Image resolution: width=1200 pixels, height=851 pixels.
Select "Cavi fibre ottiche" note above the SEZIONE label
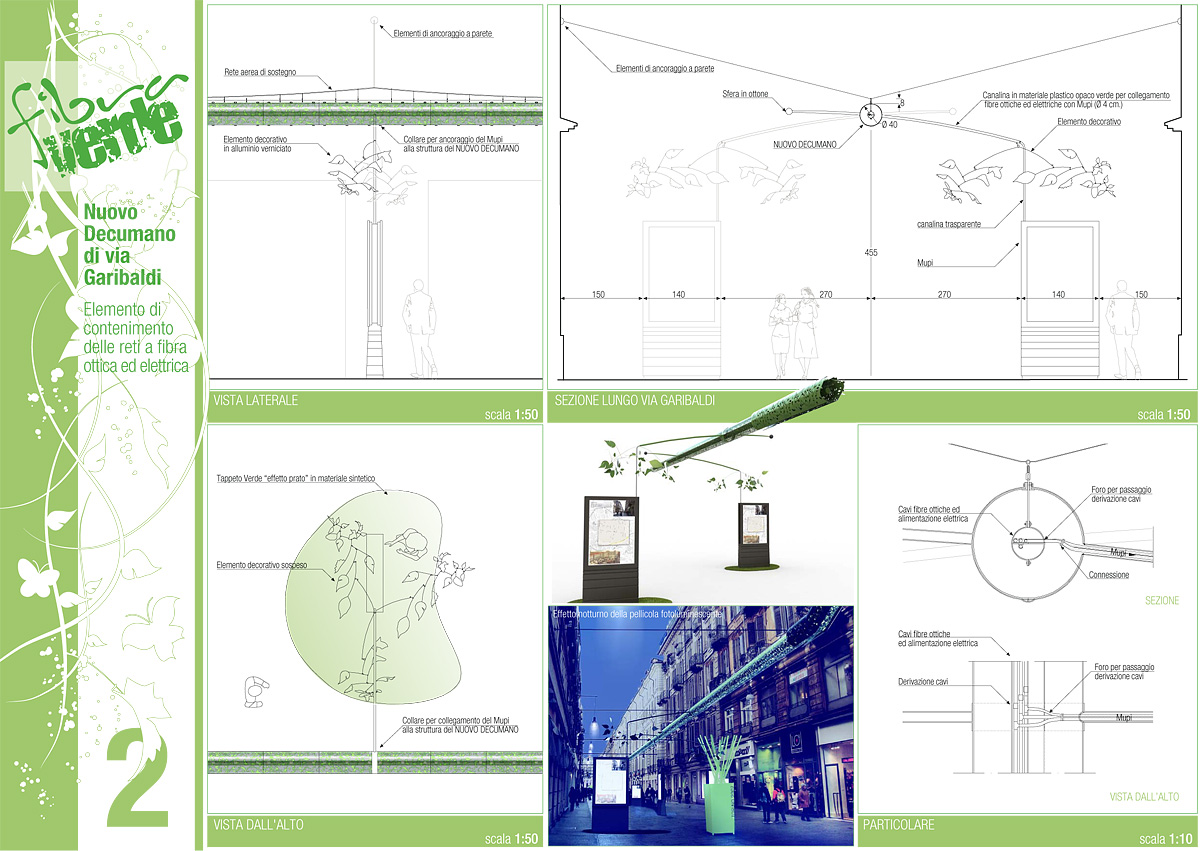pos(933,514)
